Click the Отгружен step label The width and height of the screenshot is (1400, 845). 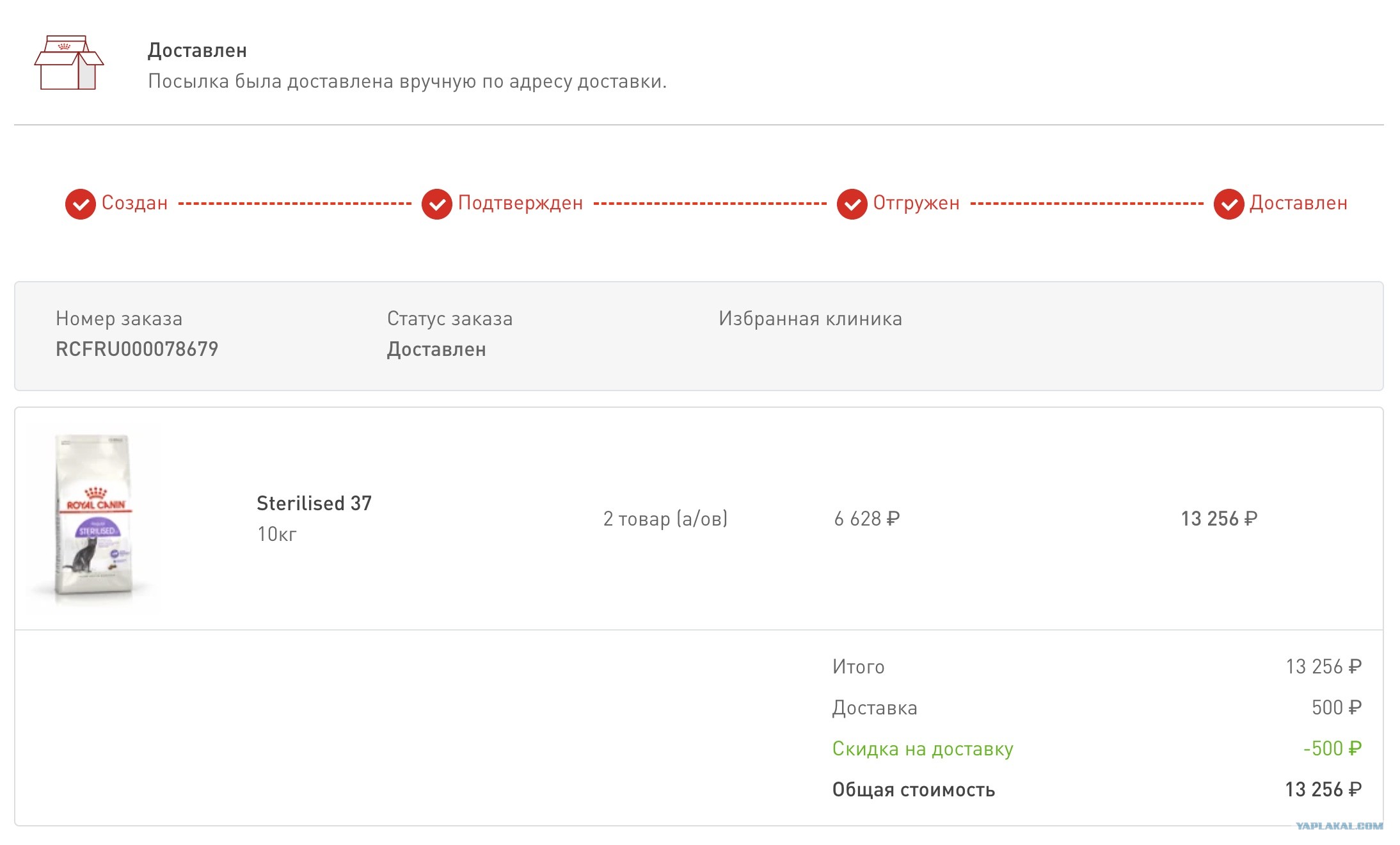click(917, 203)
